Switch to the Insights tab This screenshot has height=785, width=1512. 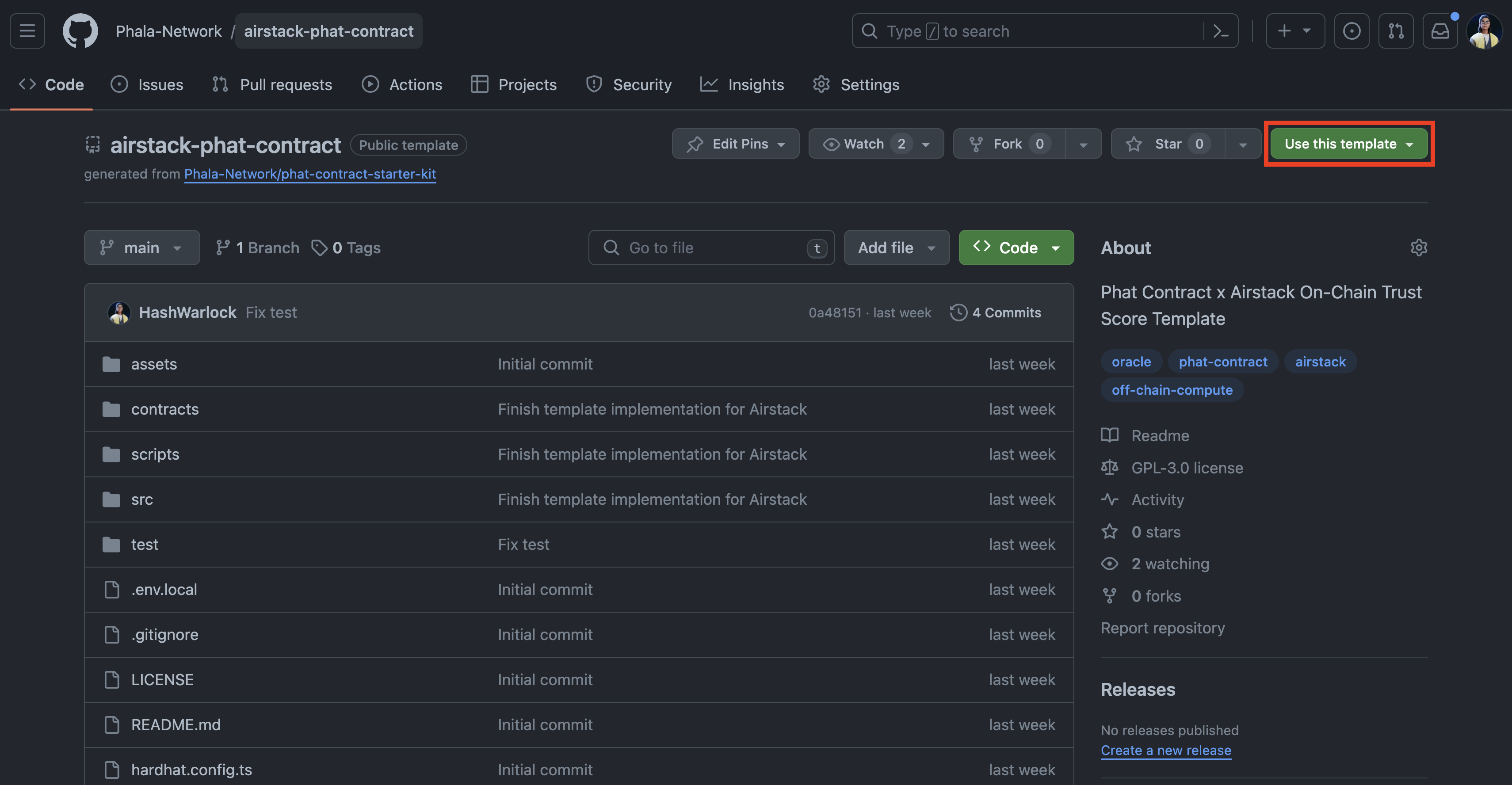click(x=742, y=84)
